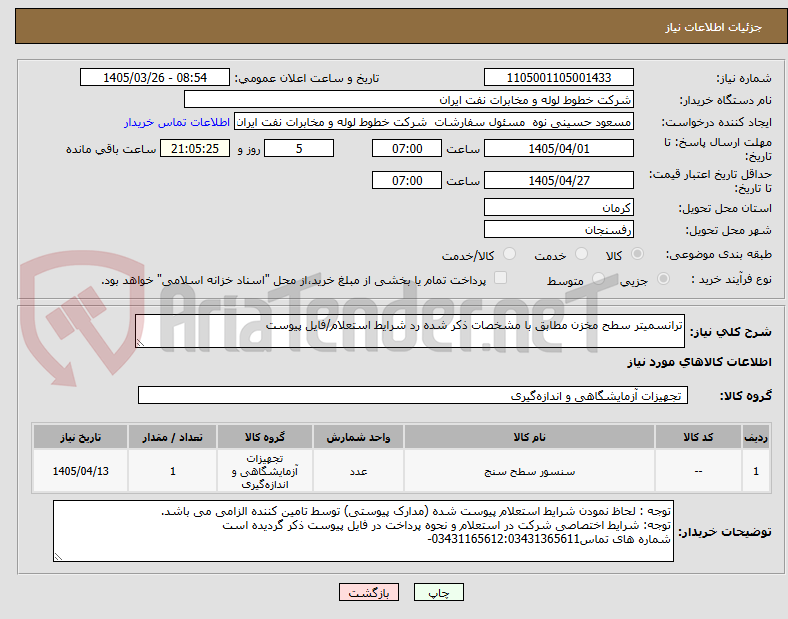Click the response deadline hour 07:00 field

click(x=407, y=148)
